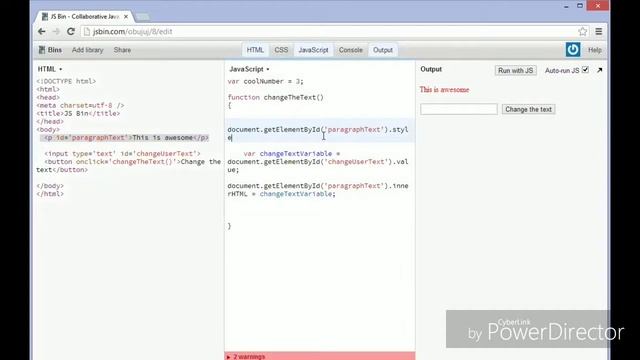This screenshot has height=360, width=640.
Task: Click the 'This is awesome' output paragraph
Action: pos(444,89)
